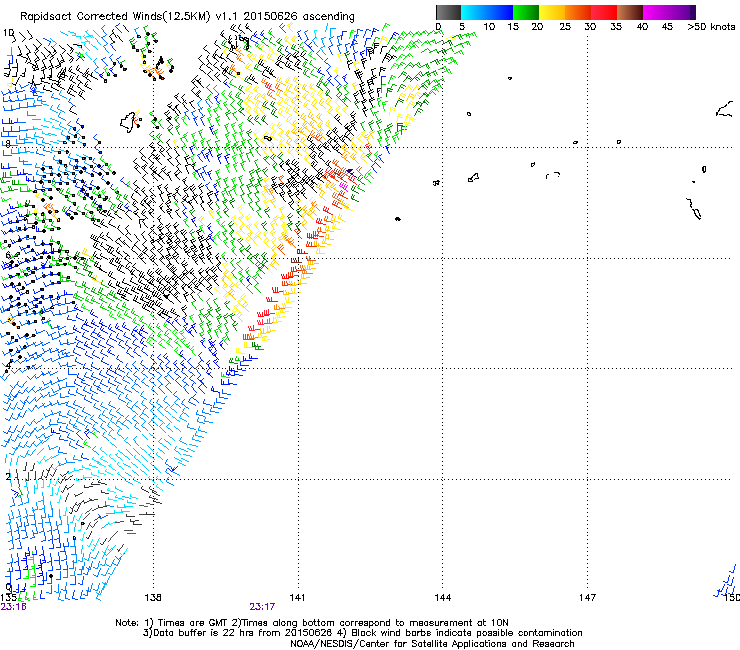740x650 pixels.
Task: Click the latitude axis label '2'
Action: point(8,476)
